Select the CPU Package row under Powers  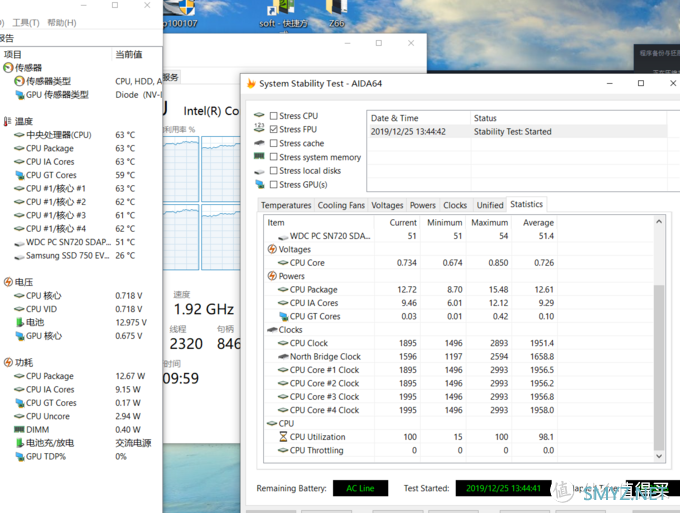coord(458,289)
